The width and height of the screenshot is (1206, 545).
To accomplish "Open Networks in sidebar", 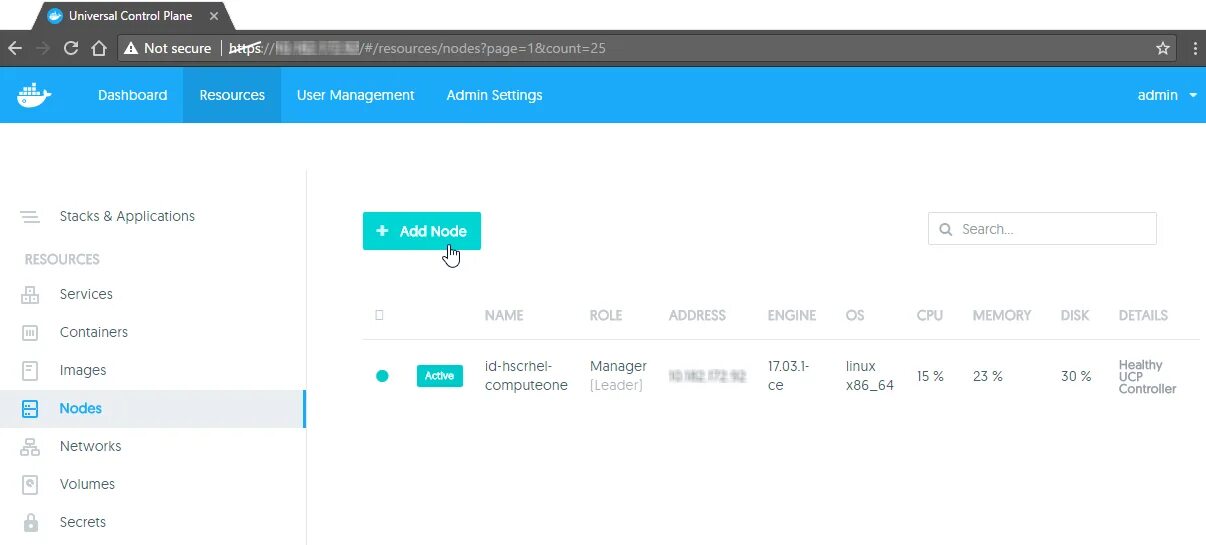I will 90,446.
